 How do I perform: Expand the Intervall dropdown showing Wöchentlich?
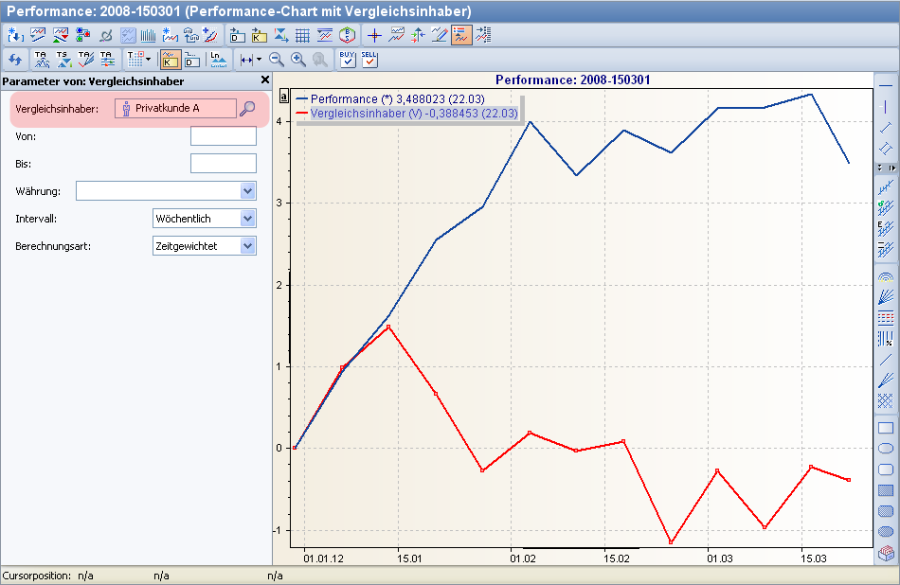coord(248,218)
